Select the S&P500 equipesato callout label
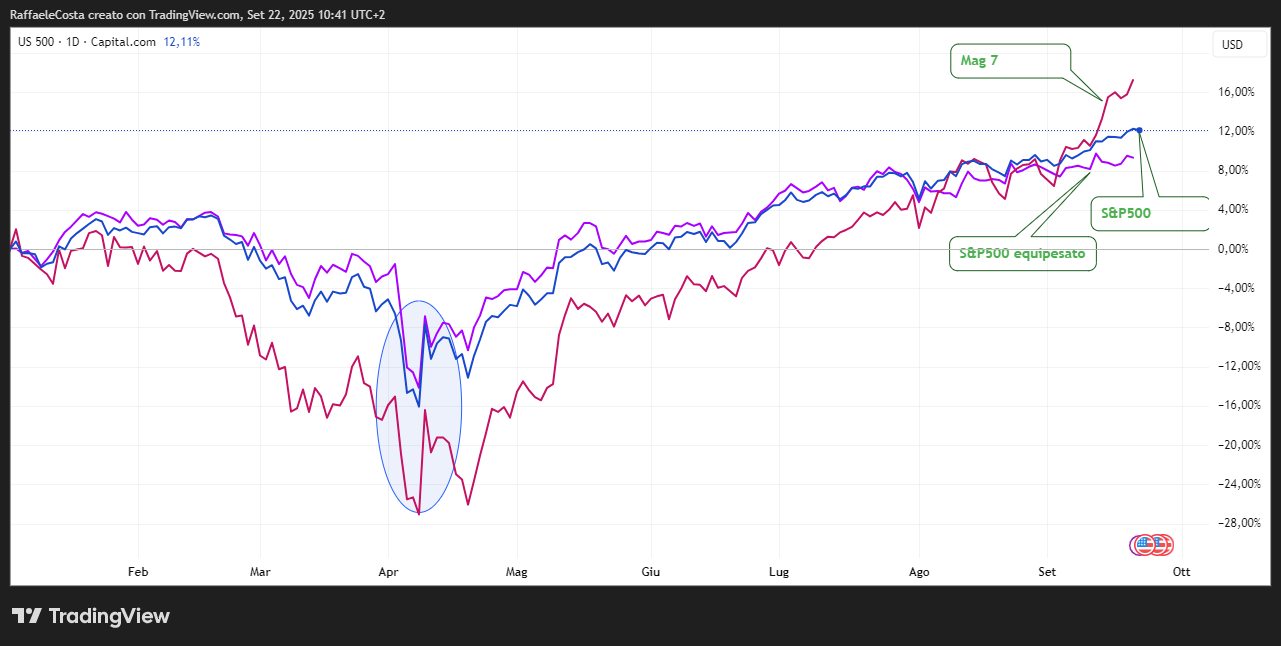 1022,254
